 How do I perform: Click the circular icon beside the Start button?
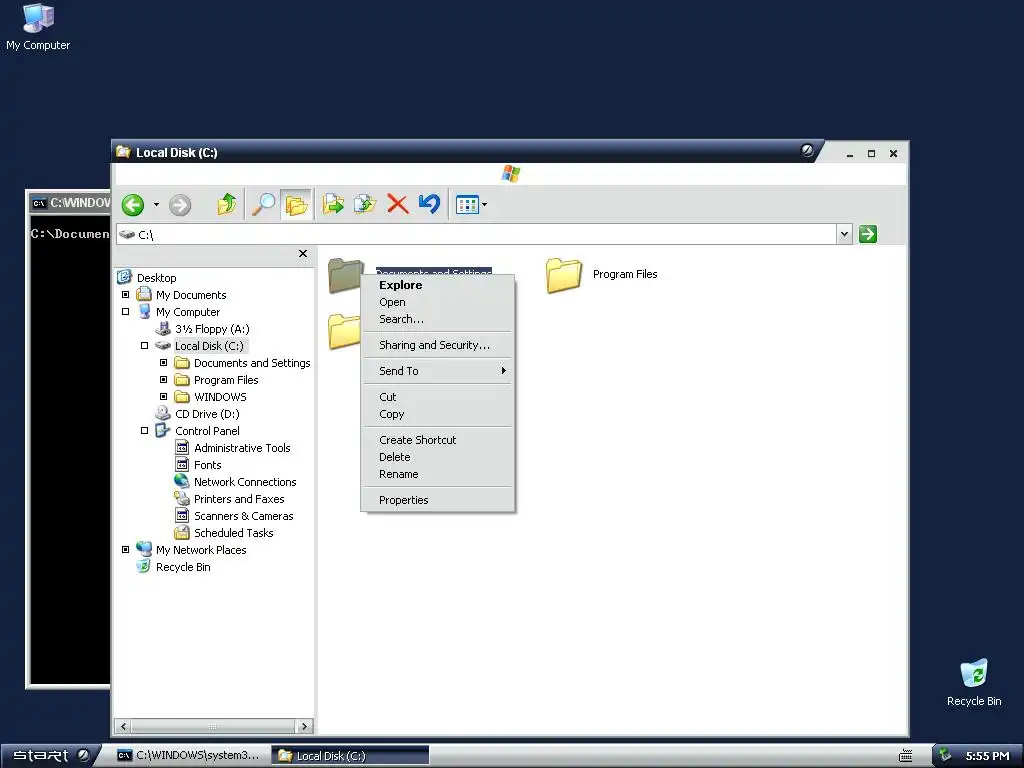tap(83, 756)
